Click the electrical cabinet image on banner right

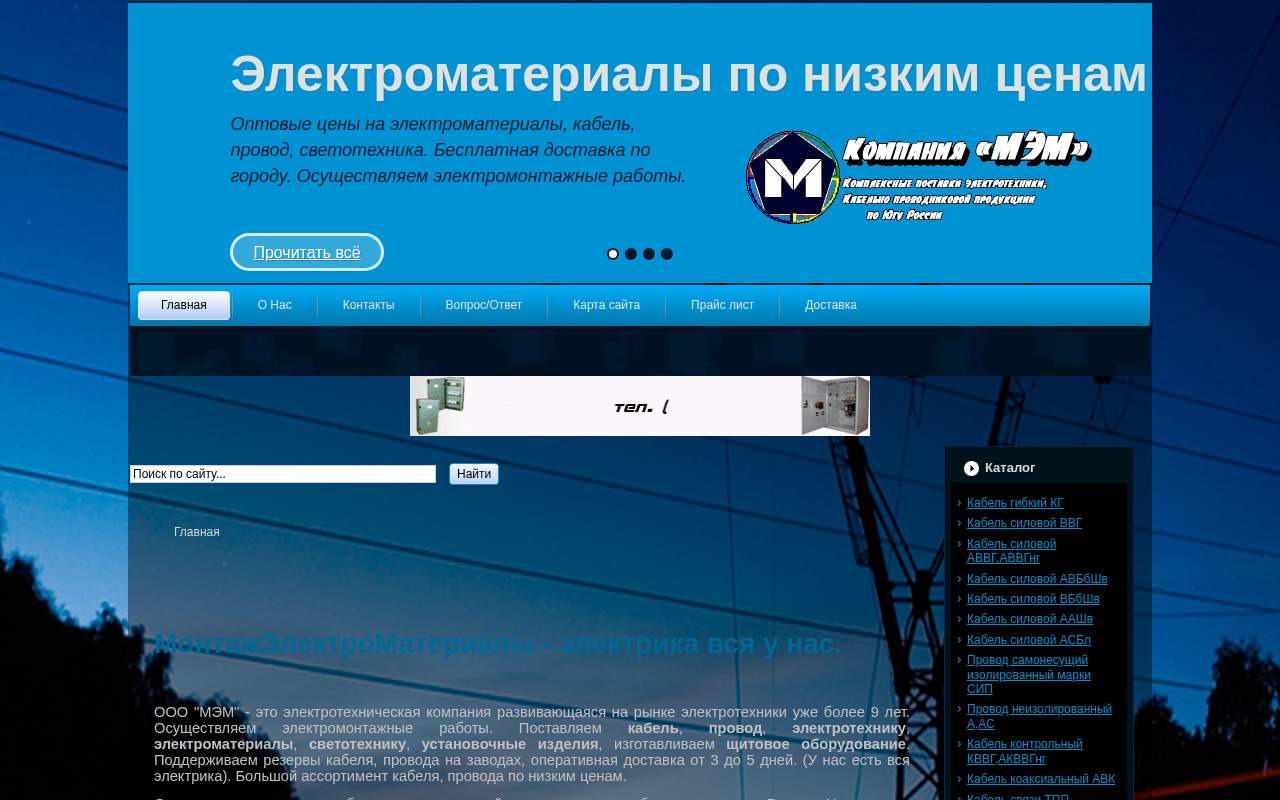835,406
